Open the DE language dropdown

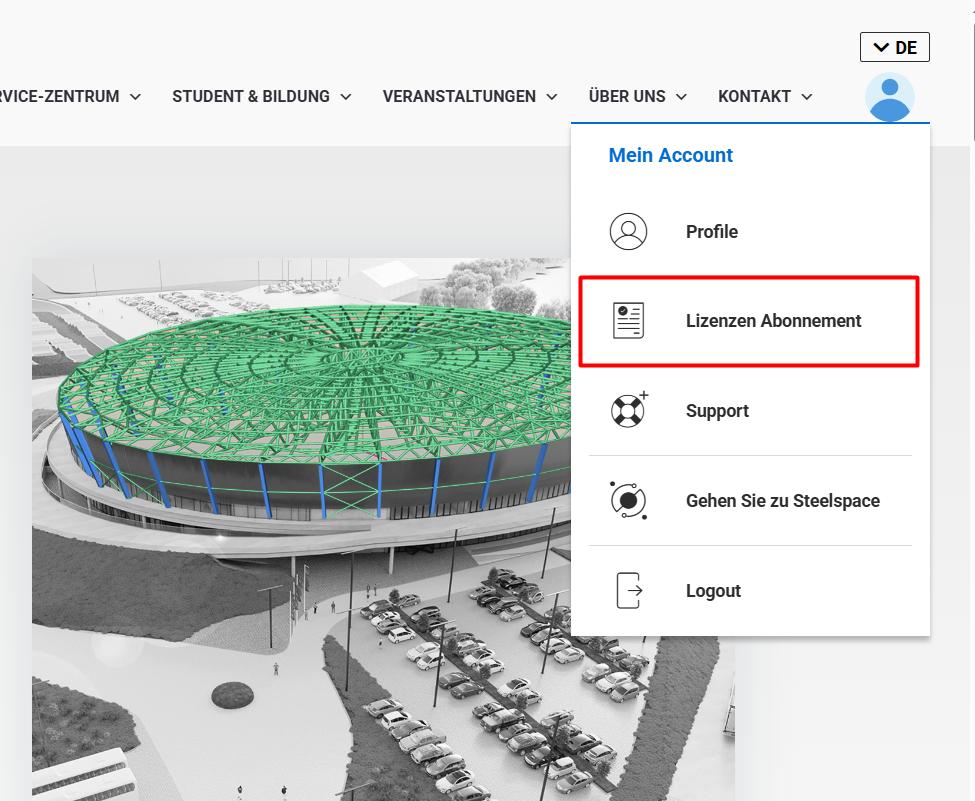click(x=895, y=47)
